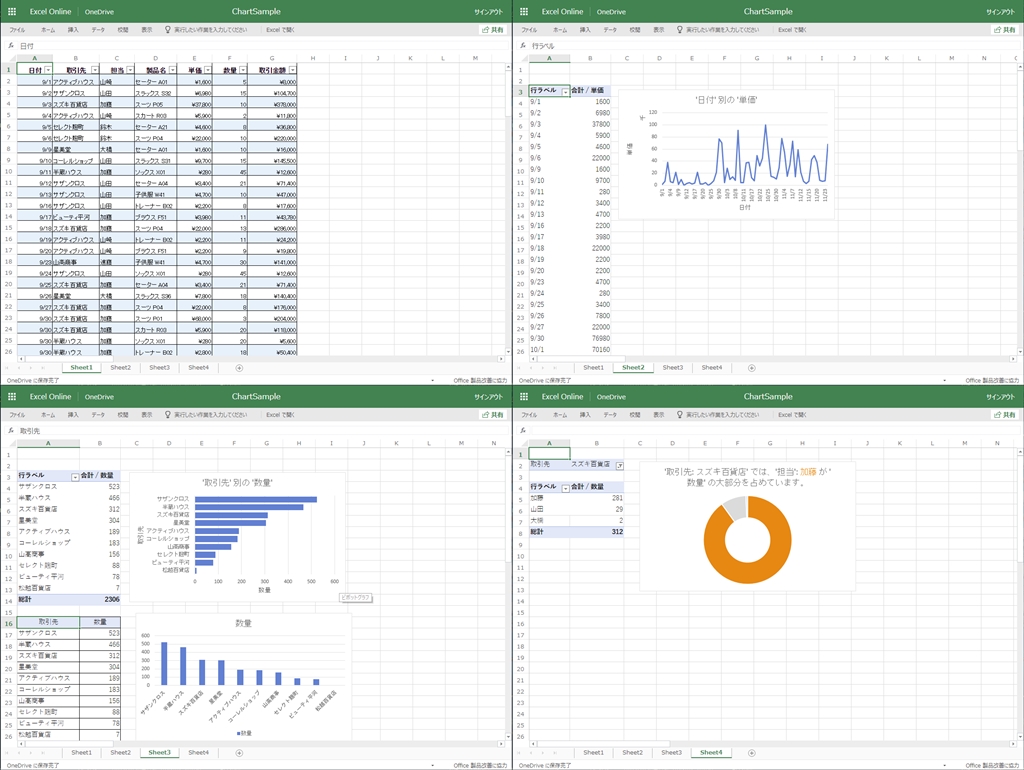Click the 共有 share button in Sheet3 window

(x=493, y=415)
